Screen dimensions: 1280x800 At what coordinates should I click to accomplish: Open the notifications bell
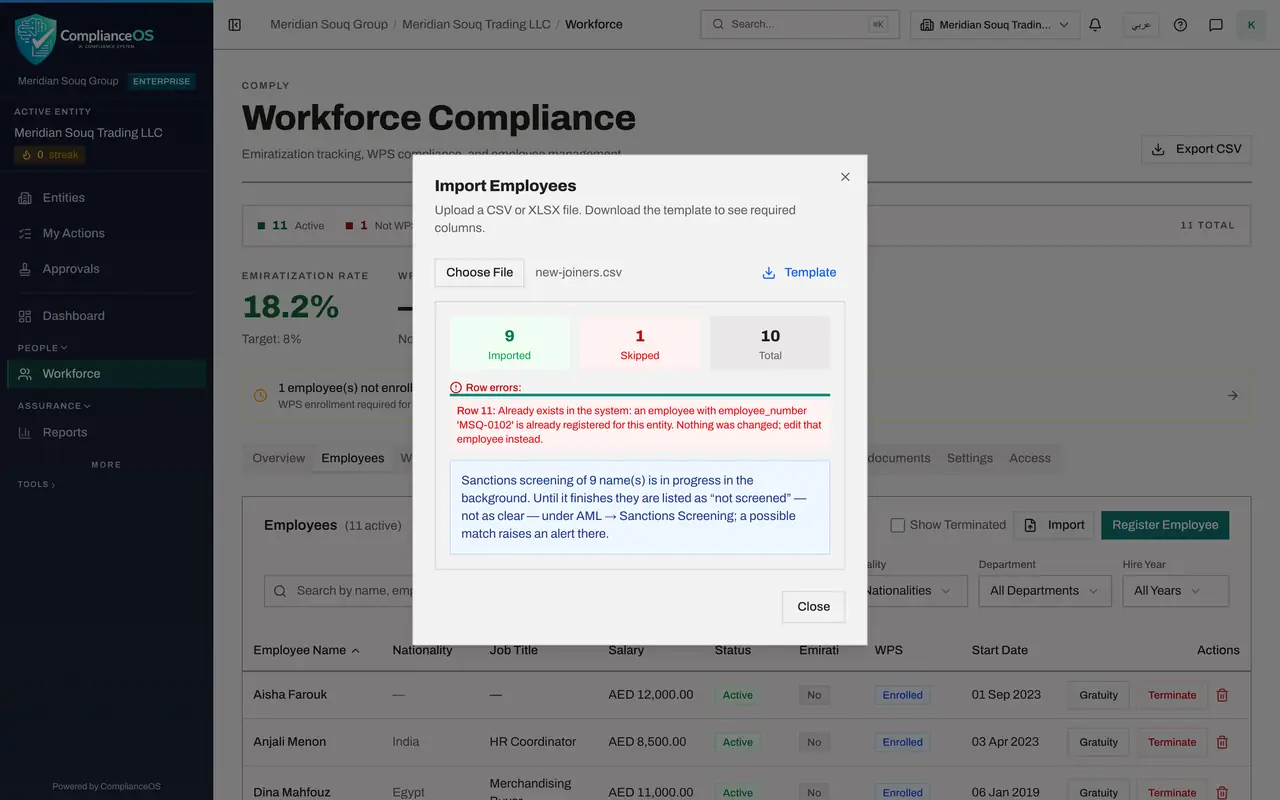1095,25
